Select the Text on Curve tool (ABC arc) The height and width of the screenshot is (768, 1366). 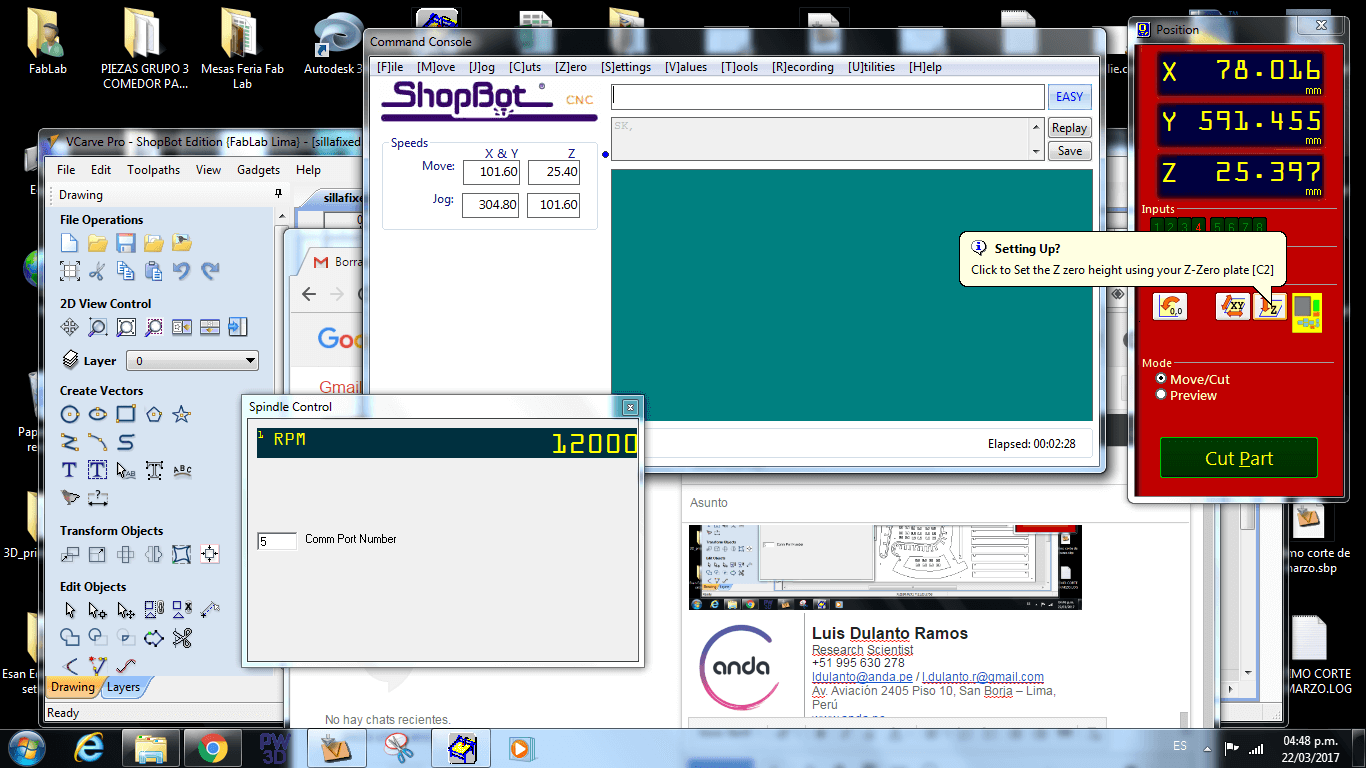coord(182,470)
